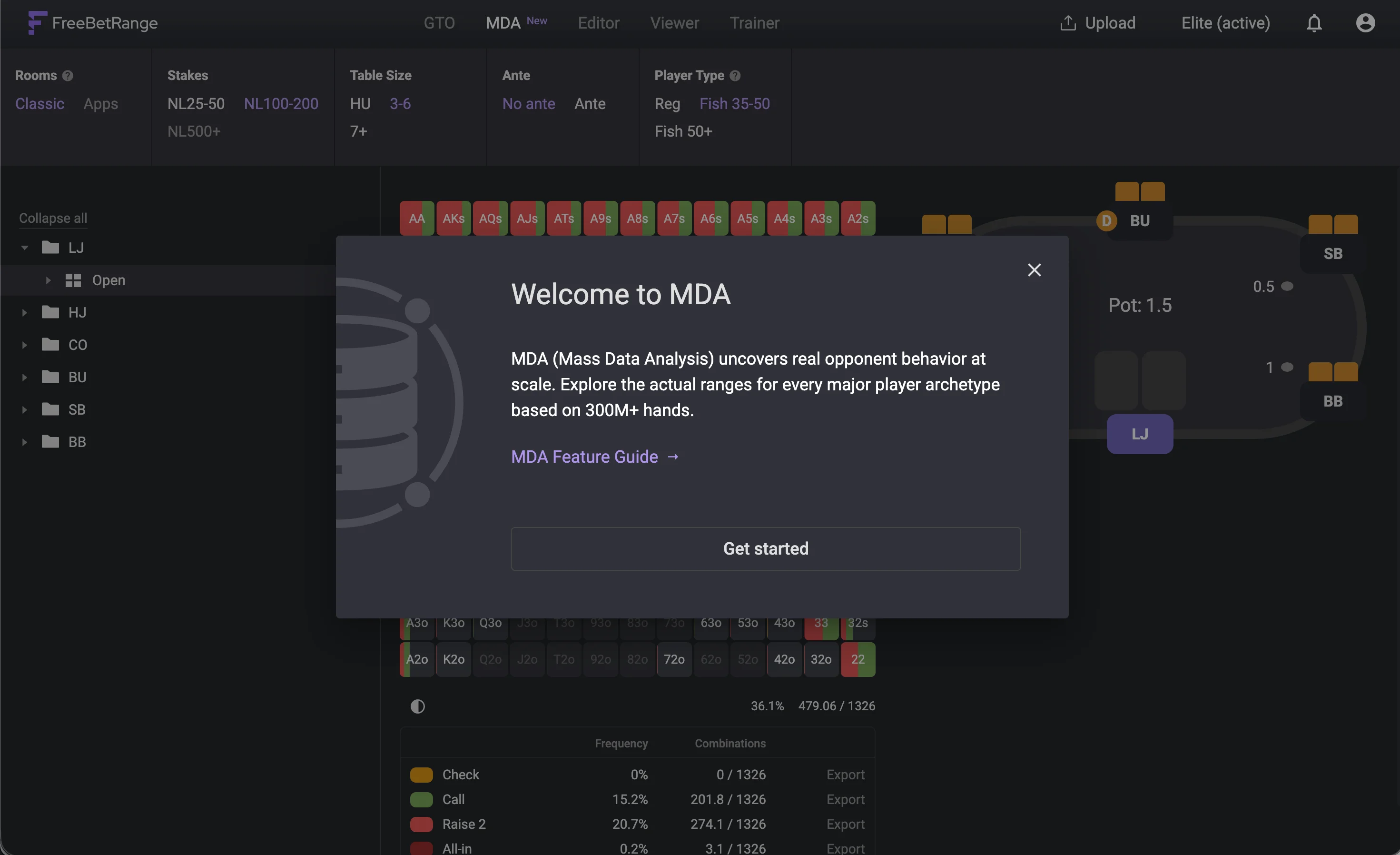
Task: Click the contrast half-circle icon above the table
Action: [418, 706]
